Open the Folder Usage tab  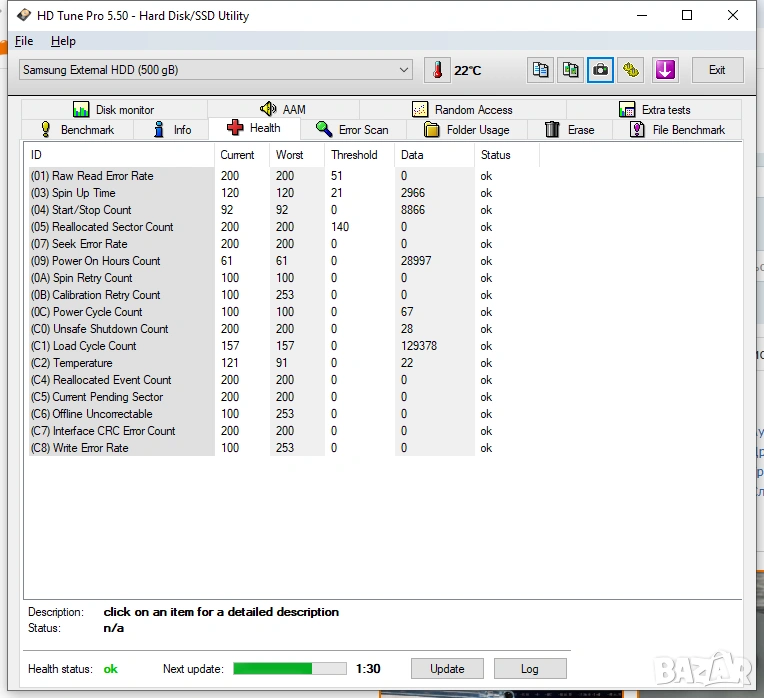tap(466, 130)
